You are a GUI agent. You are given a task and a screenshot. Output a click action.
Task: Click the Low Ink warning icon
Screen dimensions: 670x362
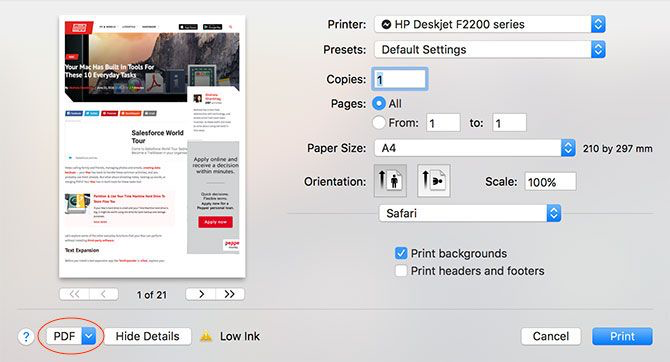206,336
